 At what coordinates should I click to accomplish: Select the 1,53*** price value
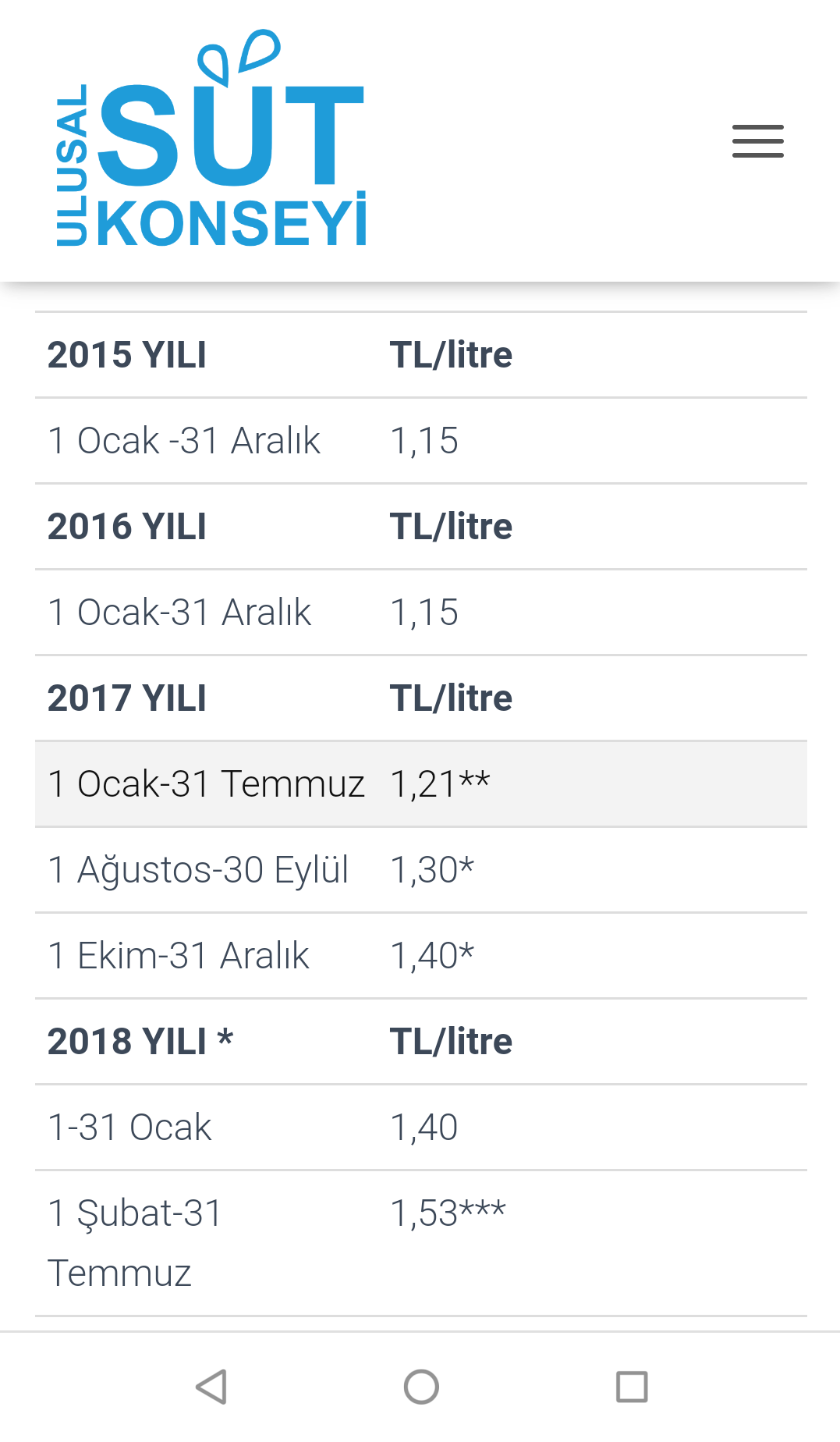point(448,1213)
